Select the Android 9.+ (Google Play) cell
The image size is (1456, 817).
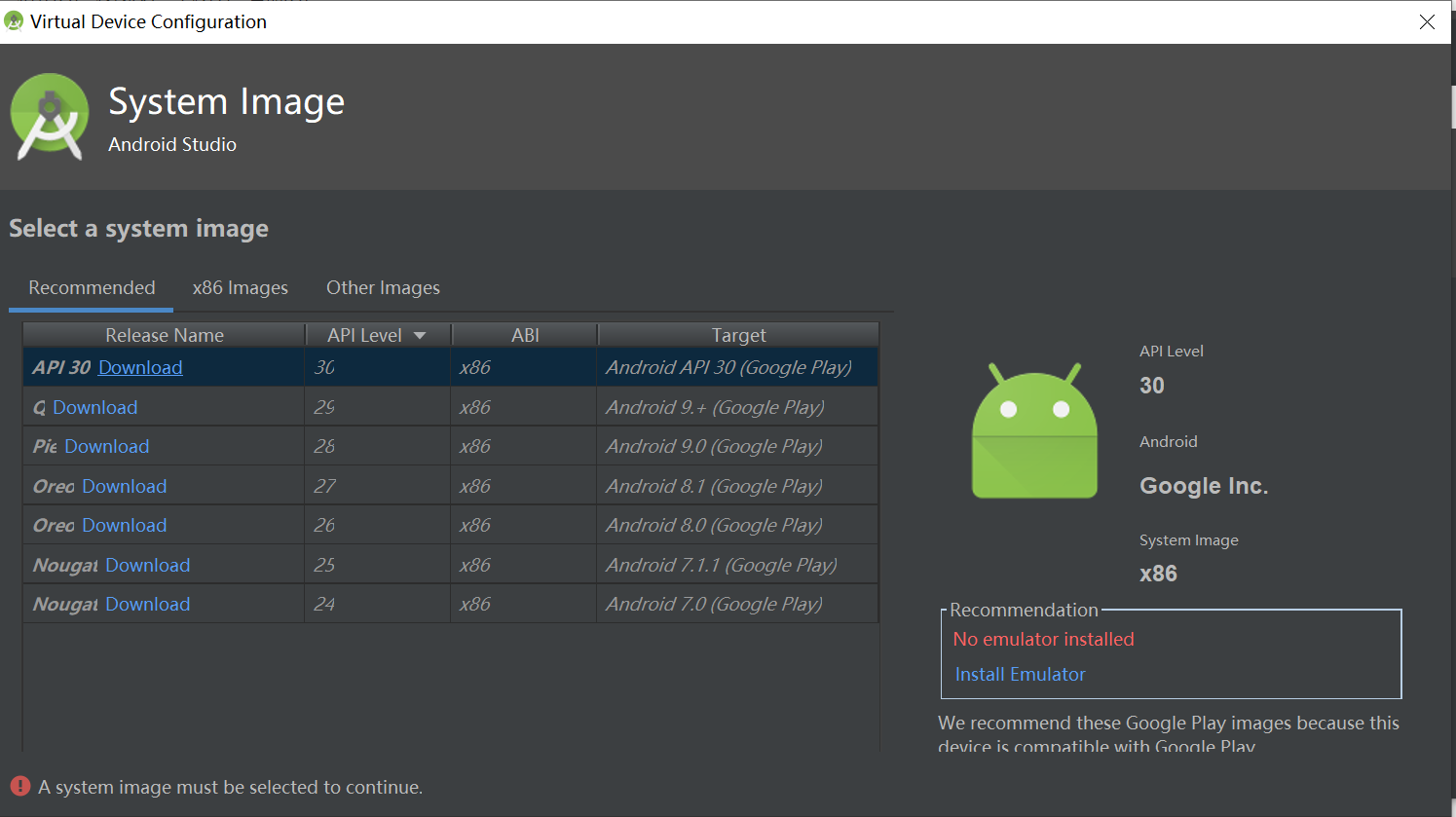pos(737,407)
